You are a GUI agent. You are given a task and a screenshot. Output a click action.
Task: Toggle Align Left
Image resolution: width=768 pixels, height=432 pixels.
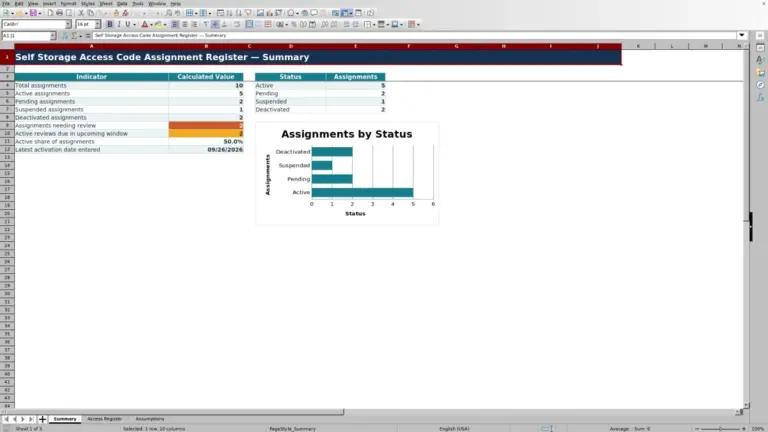[x=175, y=24]
